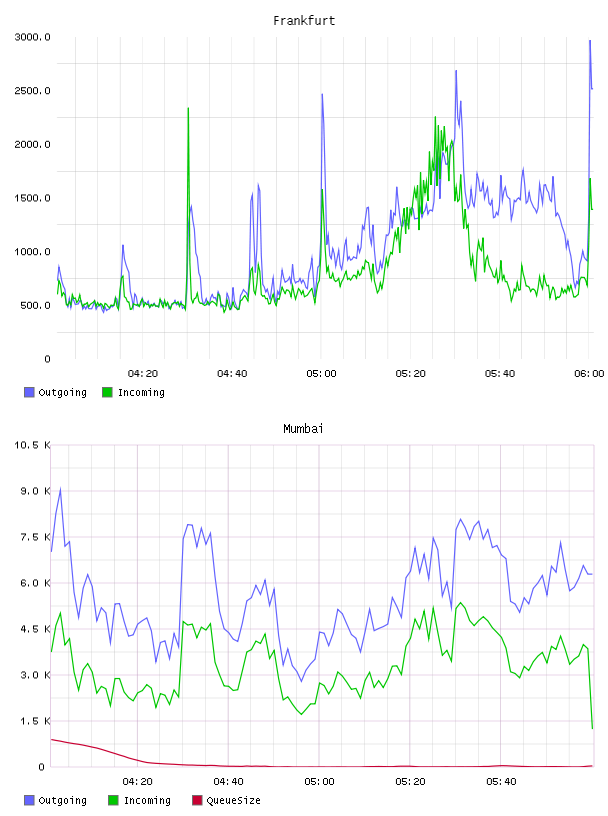Click the 05:00 time label on Mumbai chart

coord(319,782)
